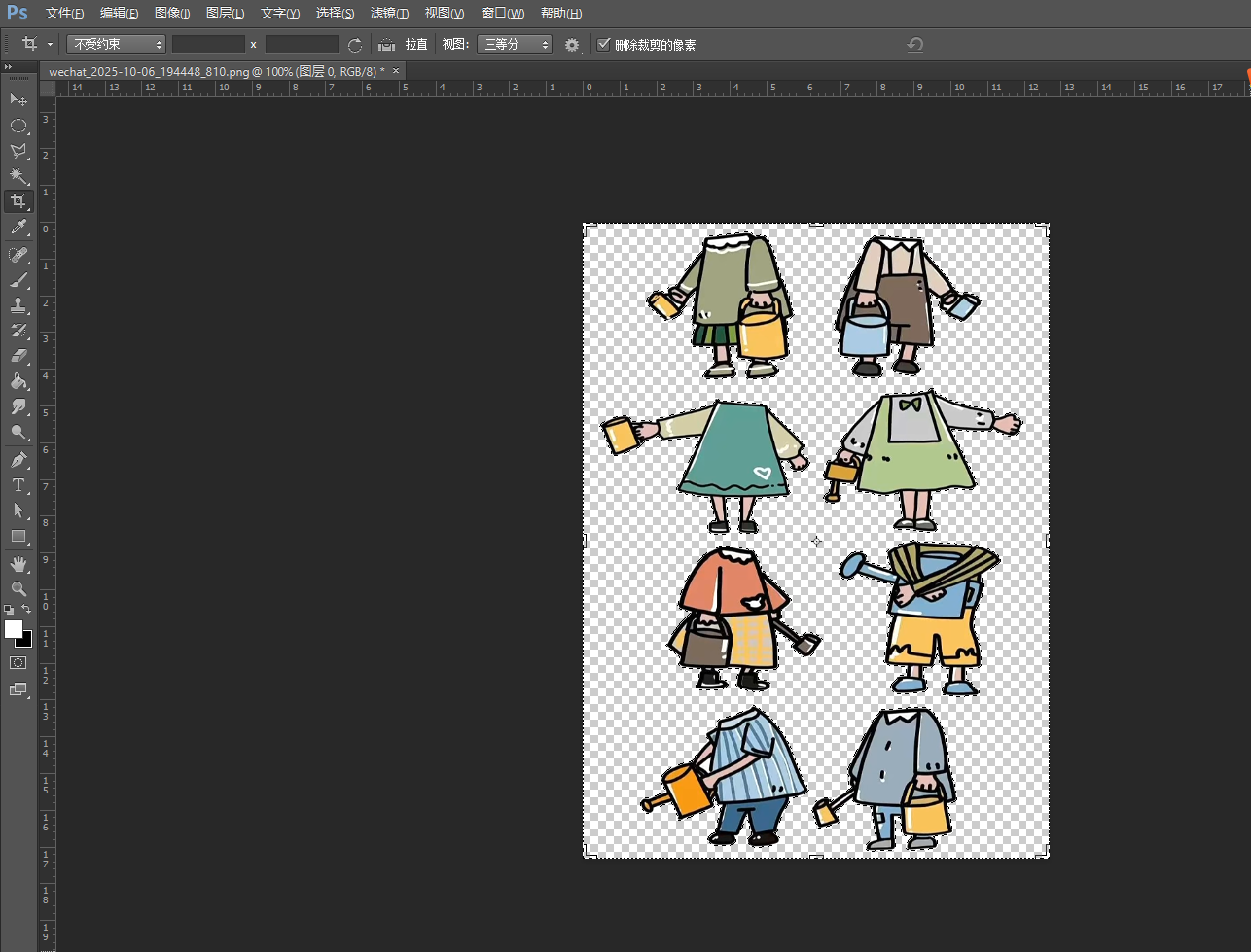
Task: Open the 三等分 overlay view dropdown
Action: click(x=515, y=45)
